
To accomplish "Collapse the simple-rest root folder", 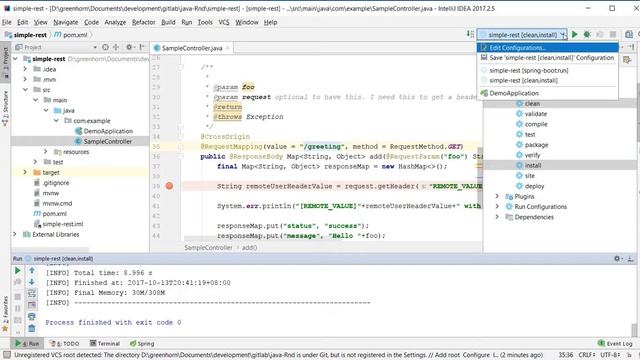I will [x=16, y=59].
